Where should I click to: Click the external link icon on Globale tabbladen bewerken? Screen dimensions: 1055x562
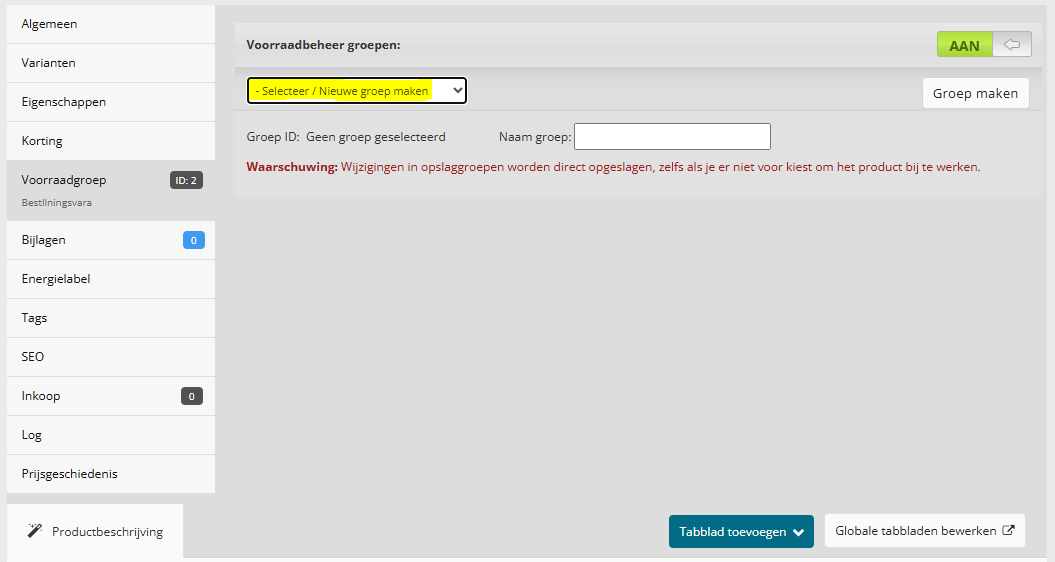click(1008, 530)
